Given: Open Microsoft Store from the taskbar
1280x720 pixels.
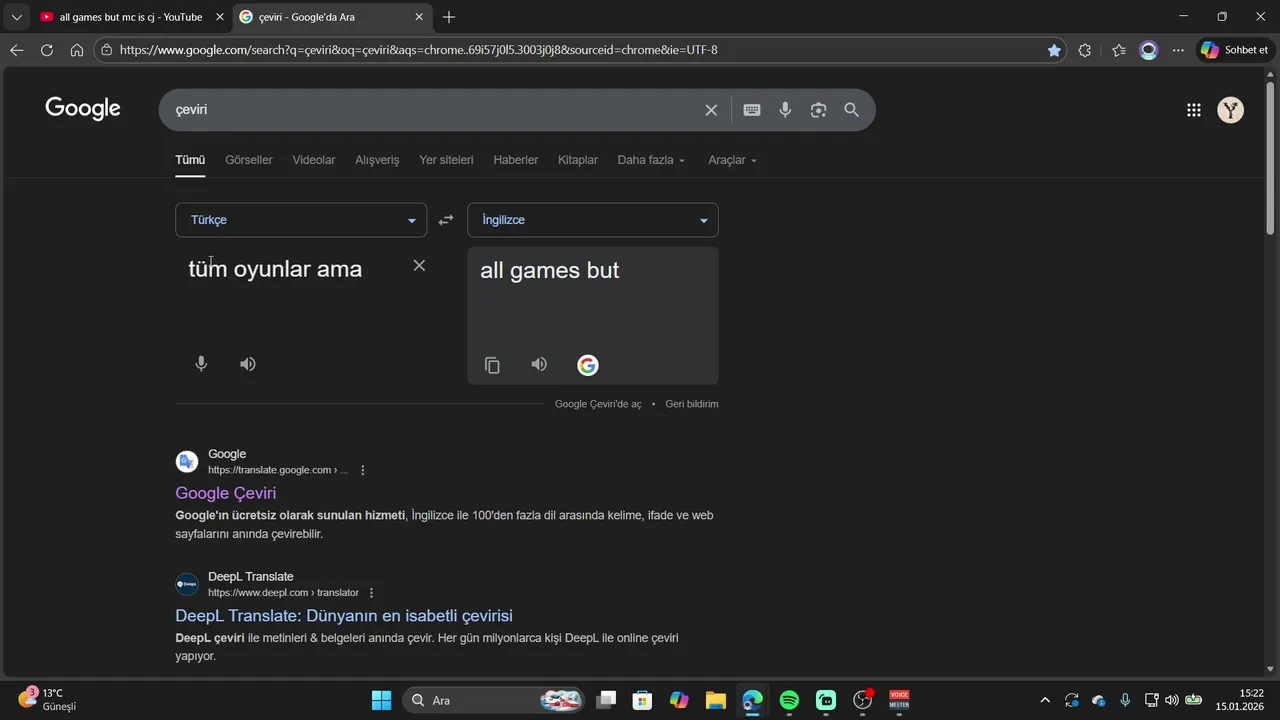Looking at the screenshot, I should [x=642, y=700].
